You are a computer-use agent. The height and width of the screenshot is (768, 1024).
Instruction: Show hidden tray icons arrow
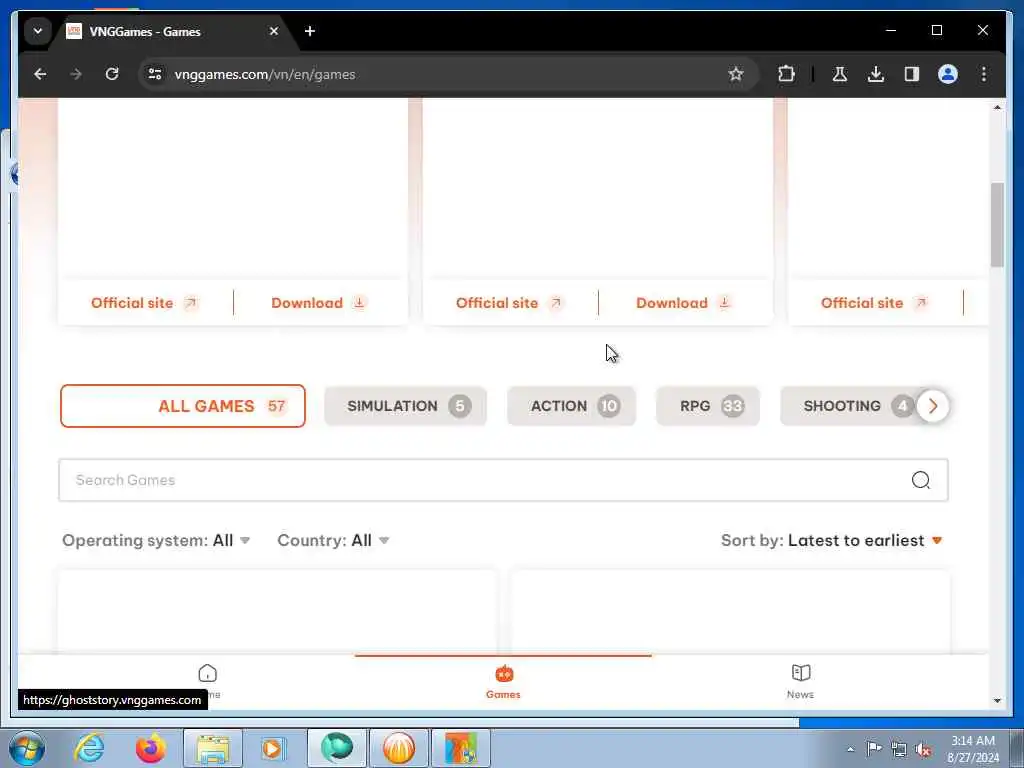click(x=850, y=749)
